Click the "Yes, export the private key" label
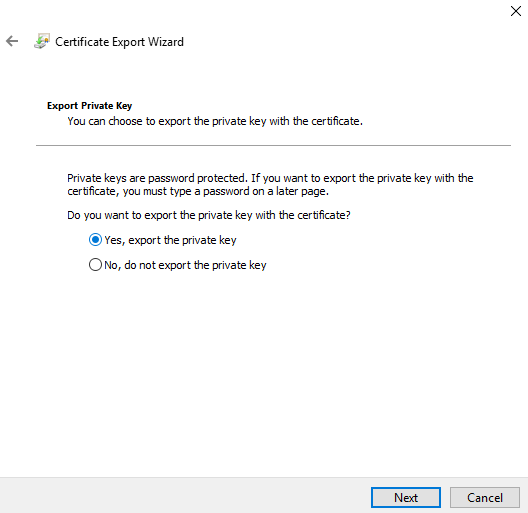This screenshot has height=513, width=528. click(x=170, y=240)
